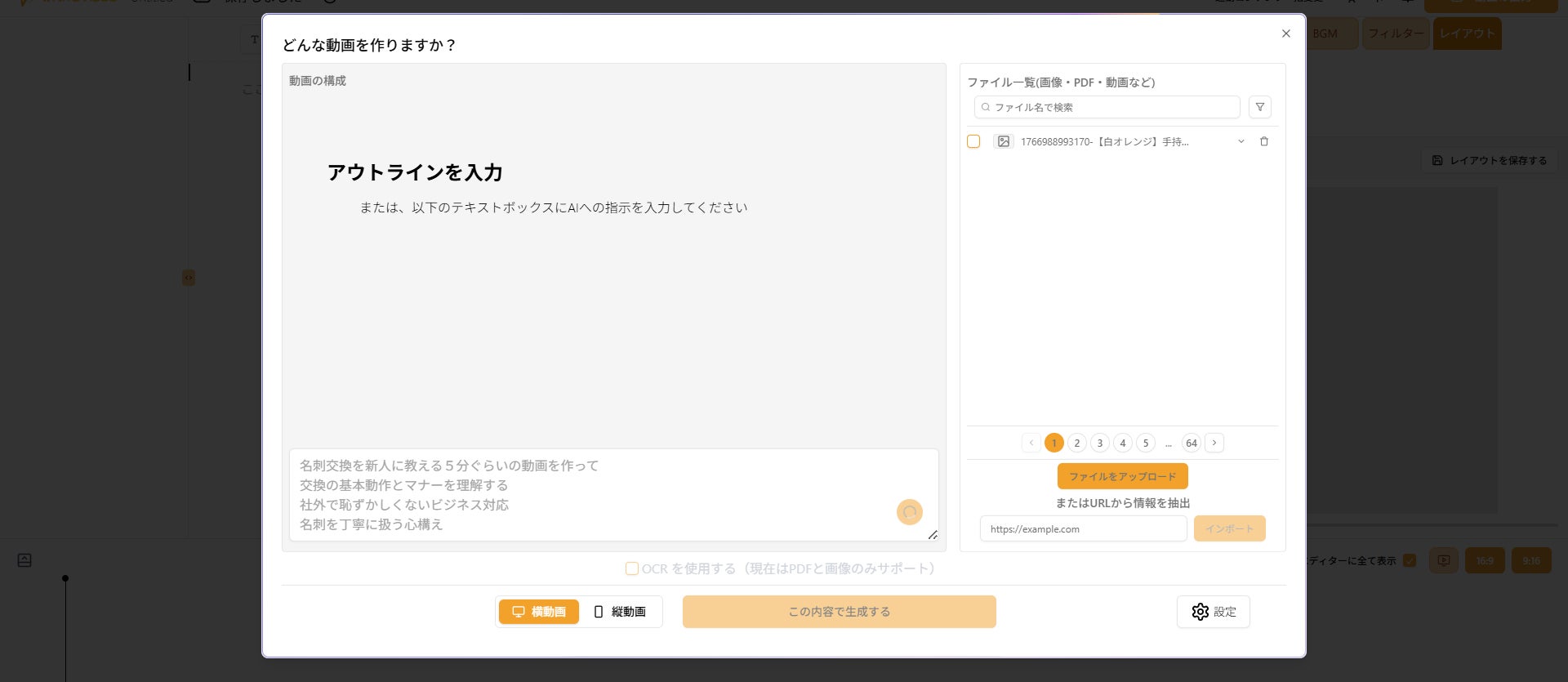Enable the OCR を使用する checkbox
1568x682 pixels.
coord(632,568)
